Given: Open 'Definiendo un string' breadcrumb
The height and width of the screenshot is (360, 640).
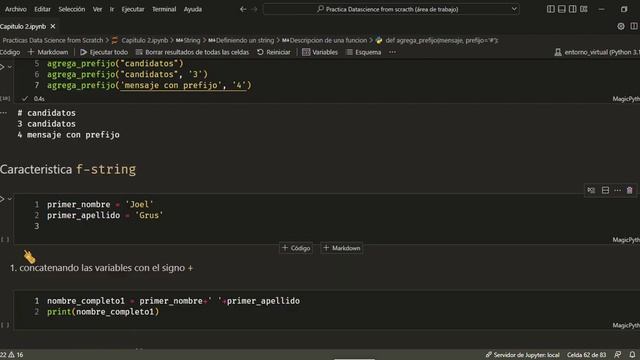Looking at the screenshot, I should [x=241, y=40].
